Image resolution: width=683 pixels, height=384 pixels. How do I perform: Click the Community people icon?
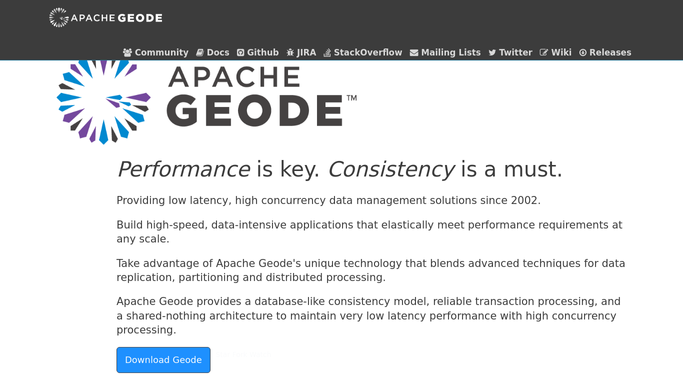pos(127,53)
